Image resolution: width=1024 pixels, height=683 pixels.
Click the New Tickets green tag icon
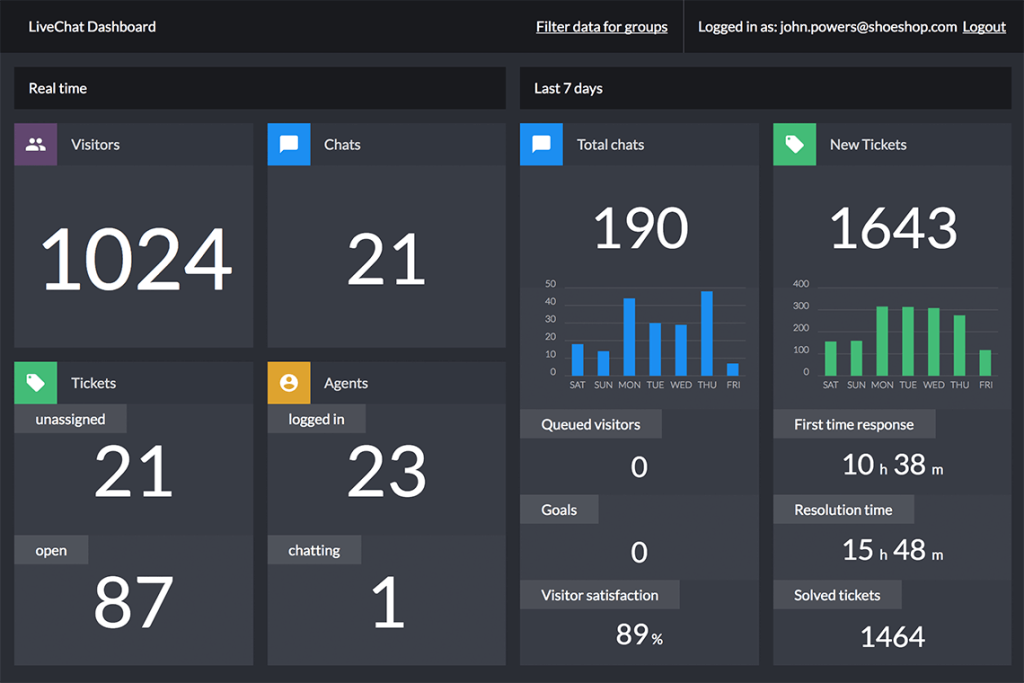pos(794,144)
